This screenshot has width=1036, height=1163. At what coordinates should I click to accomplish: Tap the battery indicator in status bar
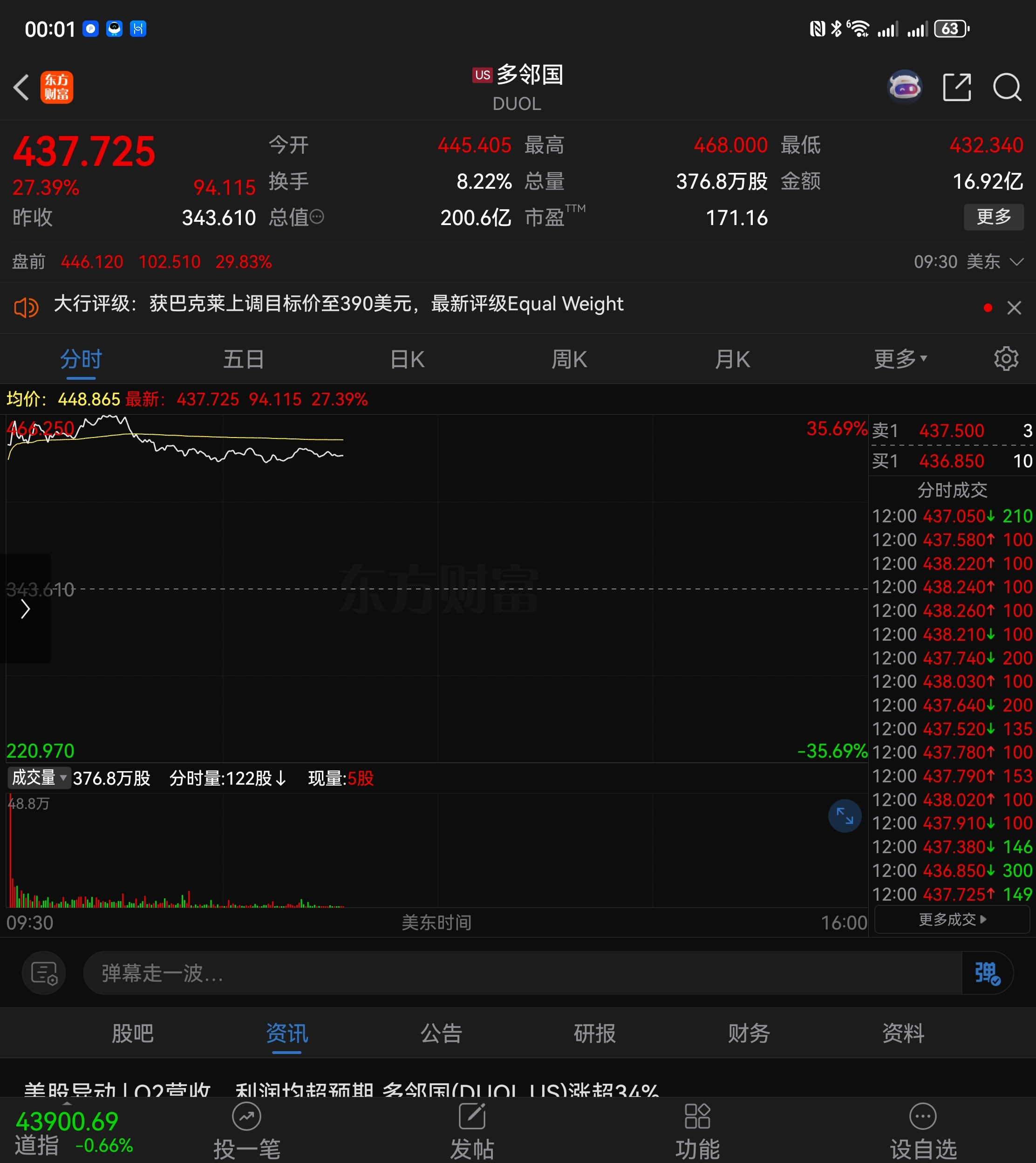(x=952, y=28)
